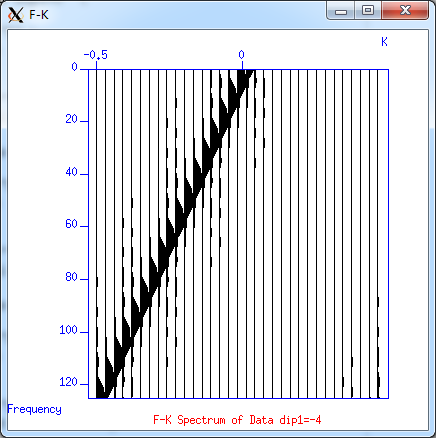This screenshot has height=438, width=436.
Task: Click the Frequency axis label
Action: [x=34, y=409]
